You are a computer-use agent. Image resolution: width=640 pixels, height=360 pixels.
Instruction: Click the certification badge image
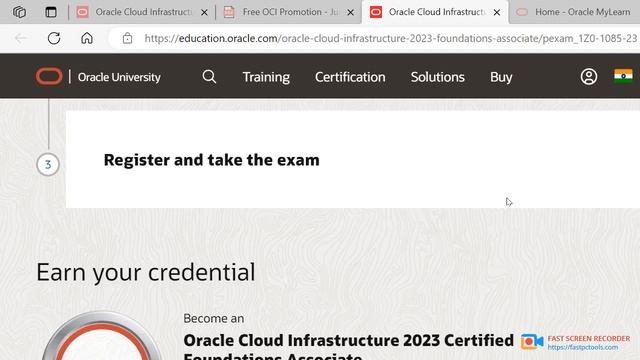point(102,336)
